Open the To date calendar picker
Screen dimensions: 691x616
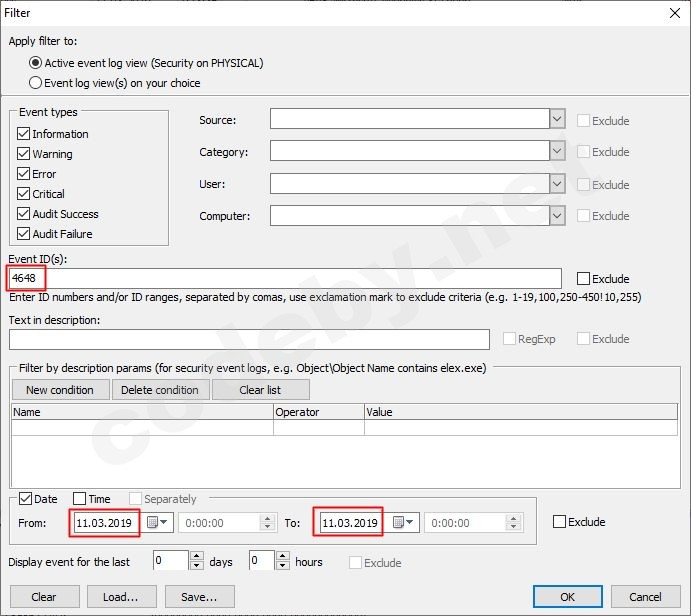[404, 523]
